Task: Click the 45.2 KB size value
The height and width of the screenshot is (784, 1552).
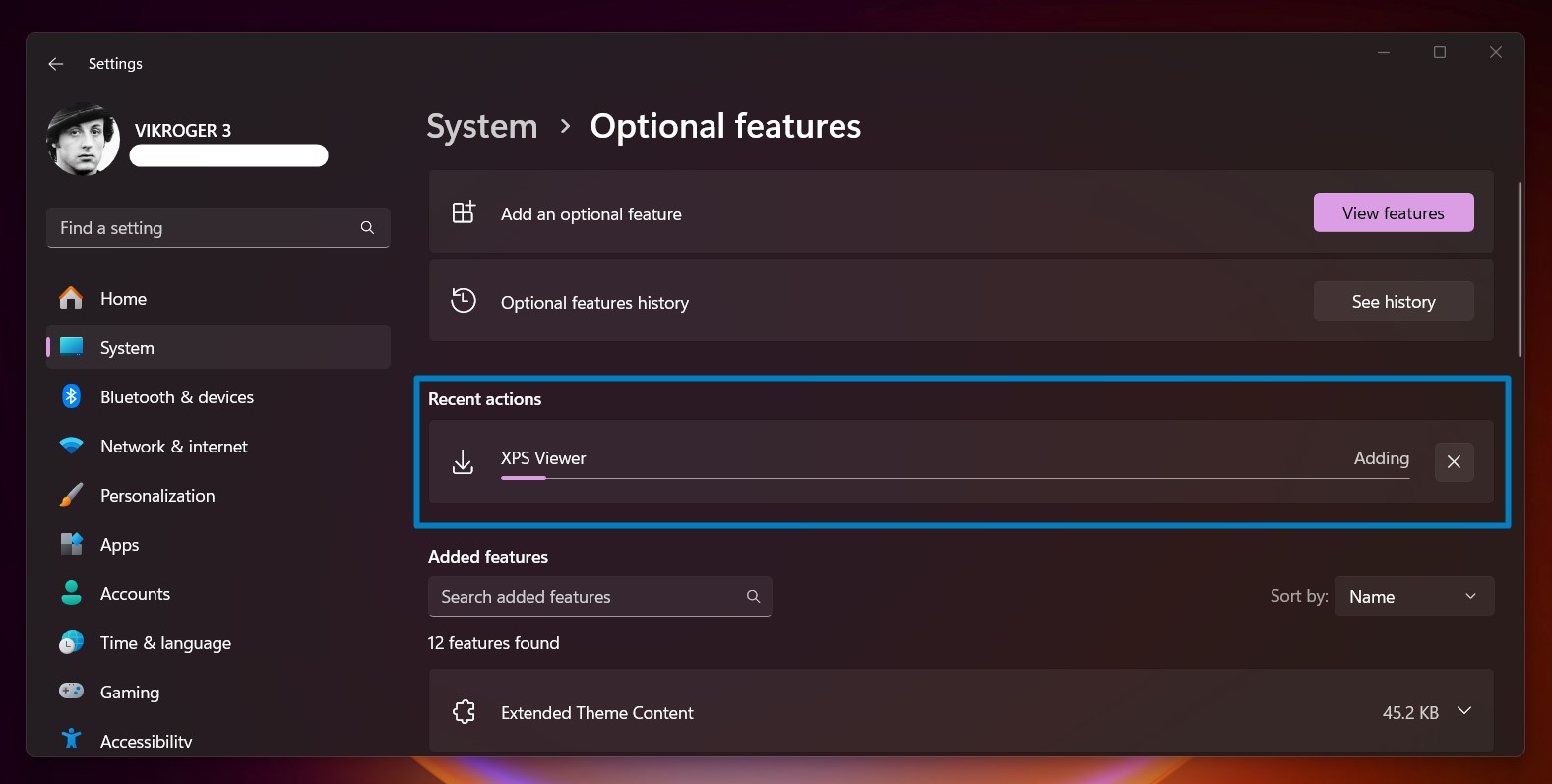Action: [x=1410, y=713]
